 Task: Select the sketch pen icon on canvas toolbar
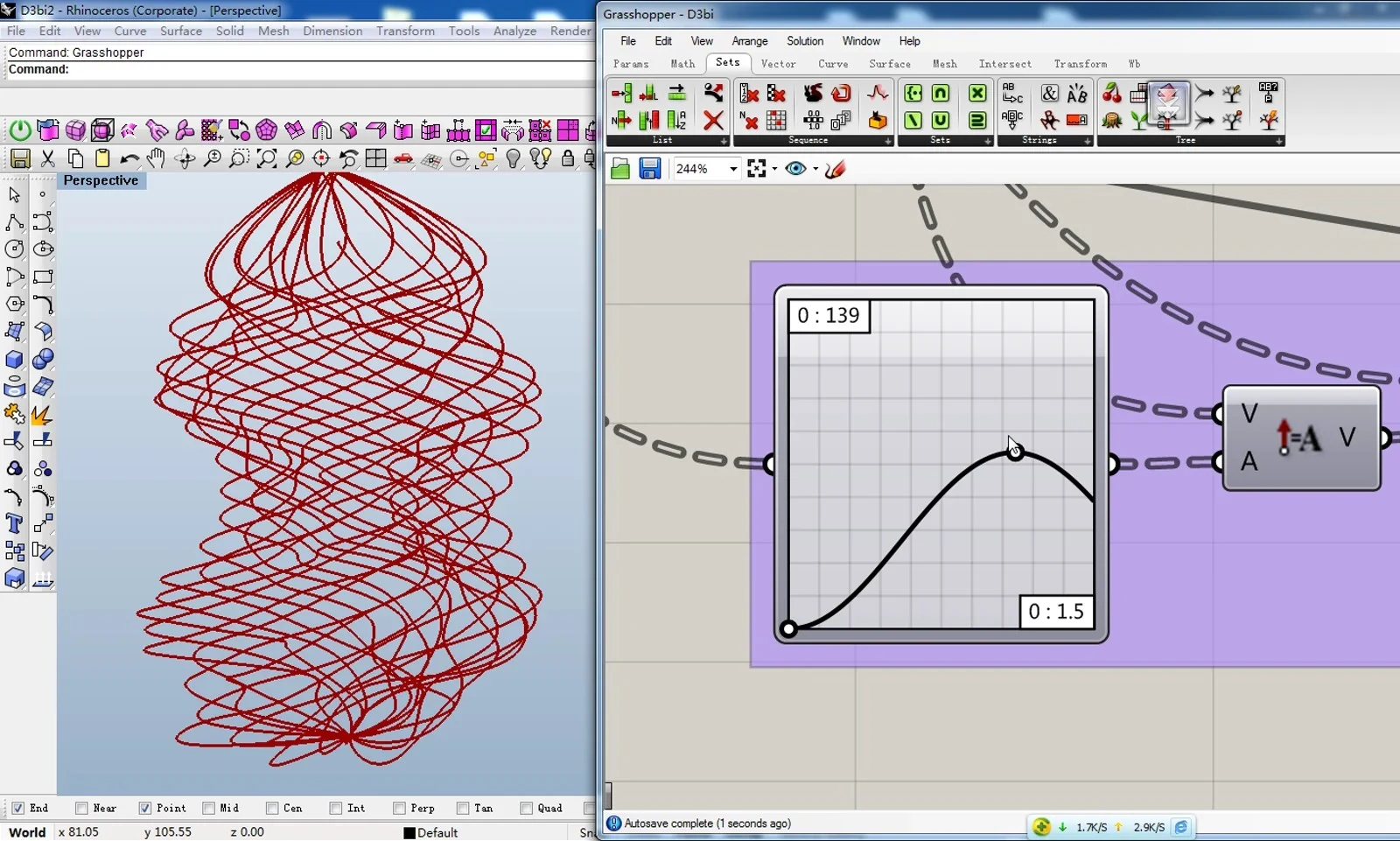tap(836, 169)
